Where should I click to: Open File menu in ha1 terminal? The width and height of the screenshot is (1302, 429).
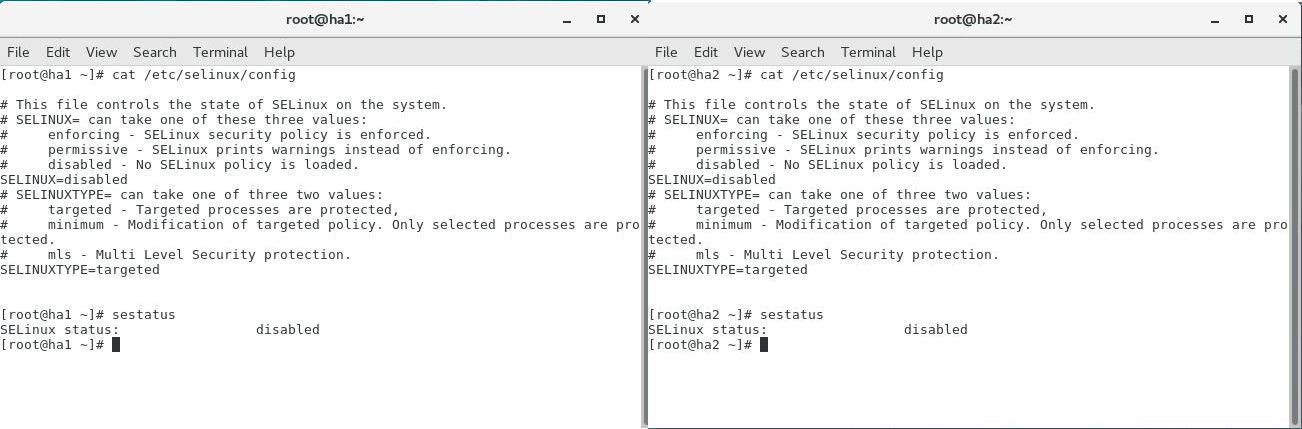[x=18, y=52]
